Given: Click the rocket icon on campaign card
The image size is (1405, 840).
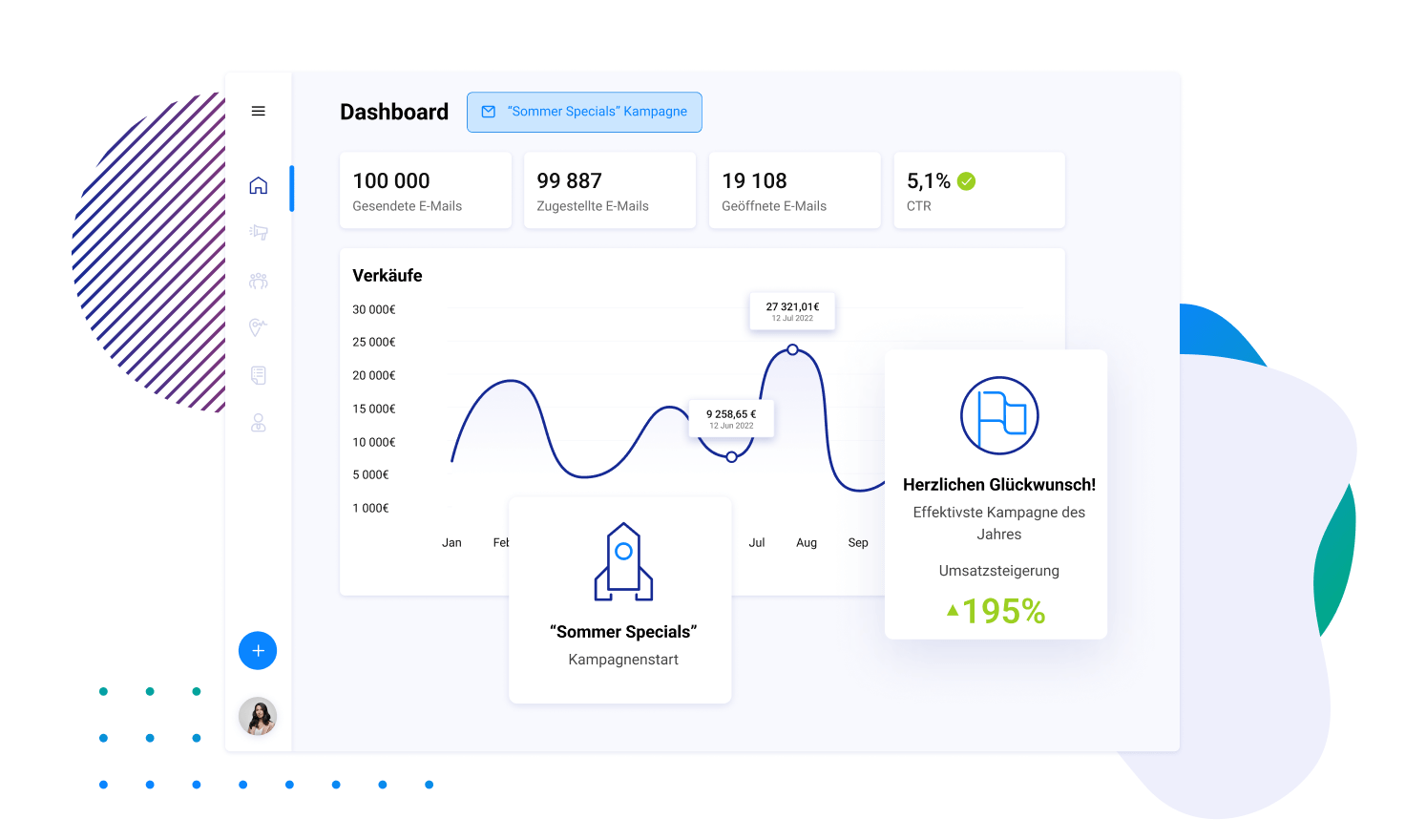Looking at the screenshot, I should pos(623,561).
